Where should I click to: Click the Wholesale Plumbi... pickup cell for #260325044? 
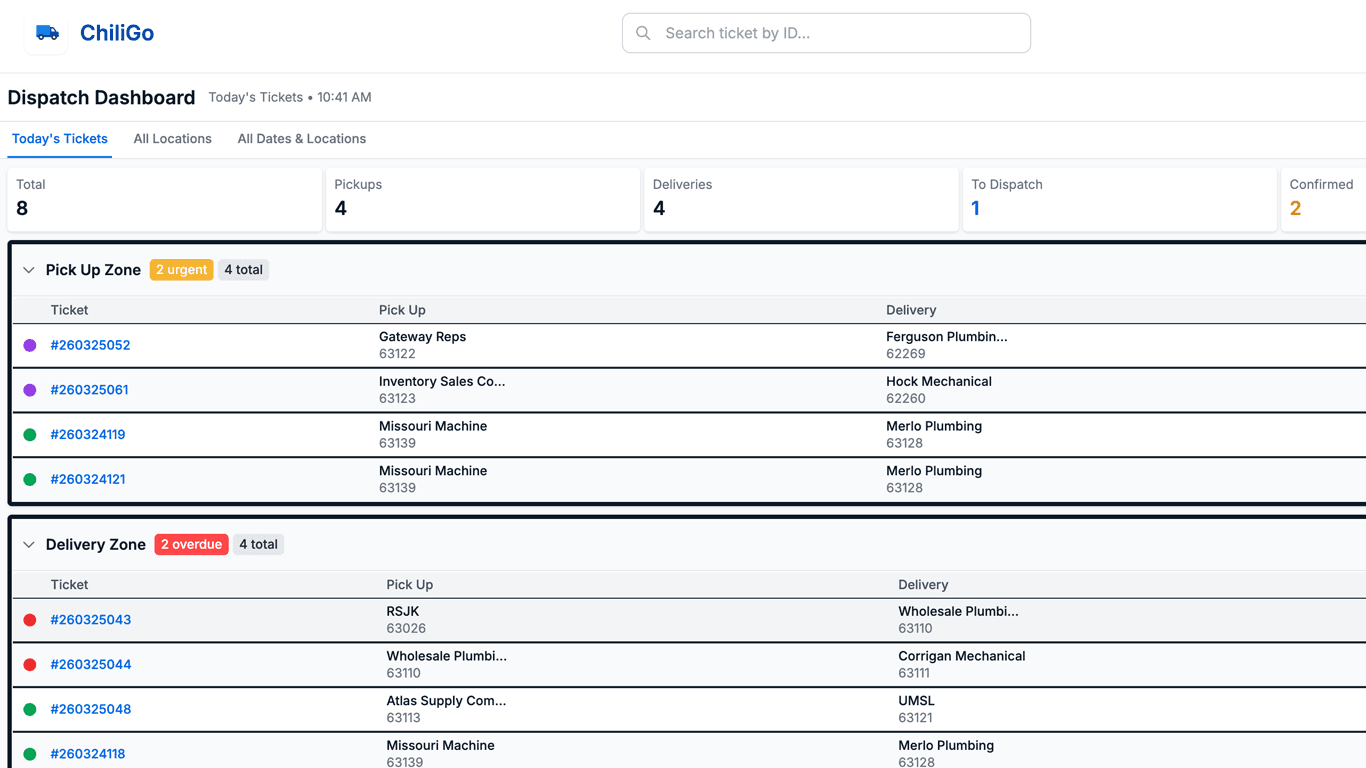coord(447,665)
